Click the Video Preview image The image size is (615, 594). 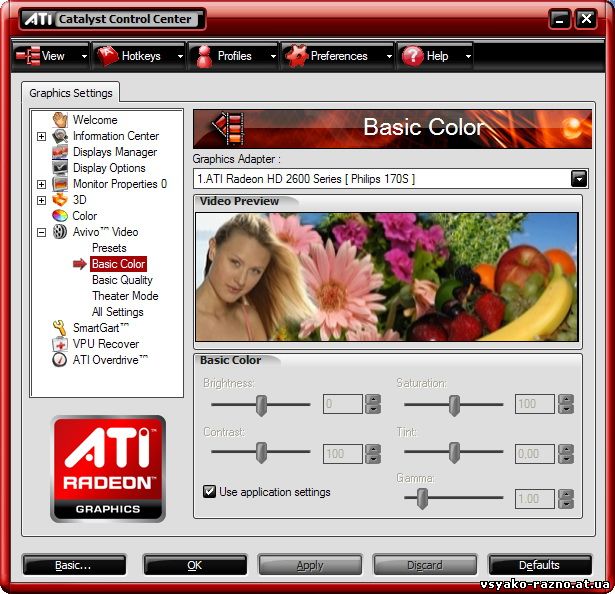387,277
